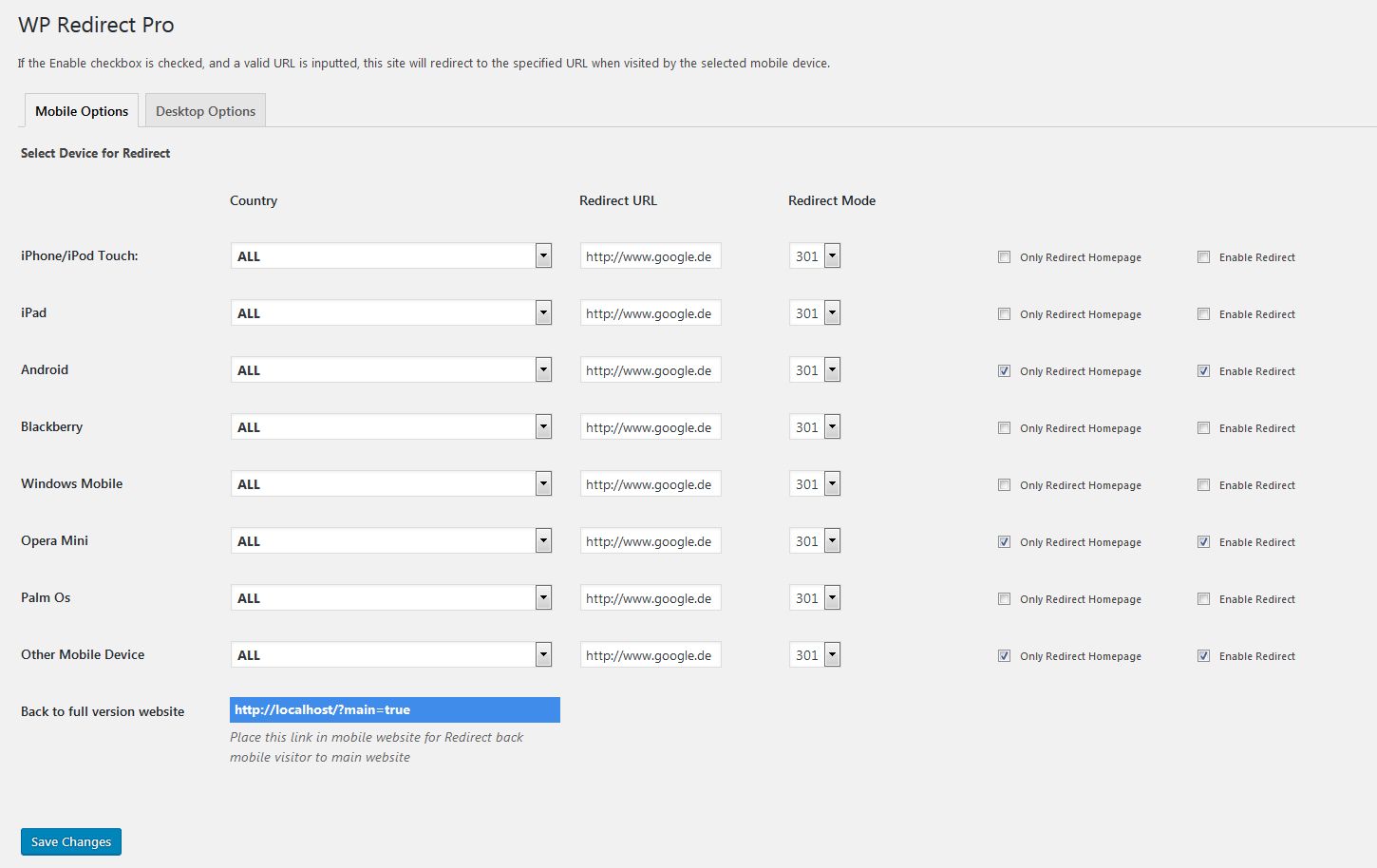The width and height of the screenshot is (1377, 868).
Task: Click the Redirect URL field for Windows Mobile
Action: point(650,483)
